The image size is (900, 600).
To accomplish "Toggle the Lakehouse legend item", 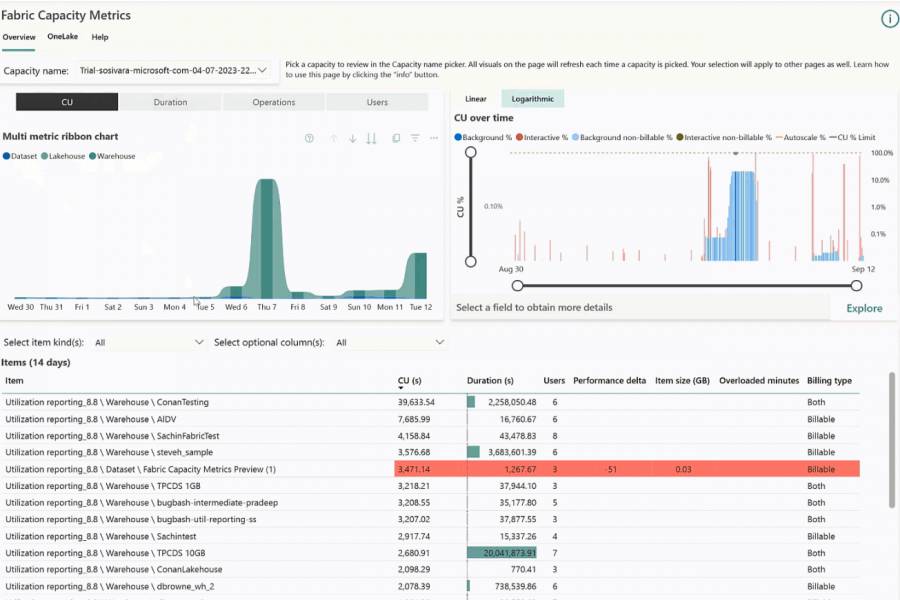I will [x=63, y=156].
